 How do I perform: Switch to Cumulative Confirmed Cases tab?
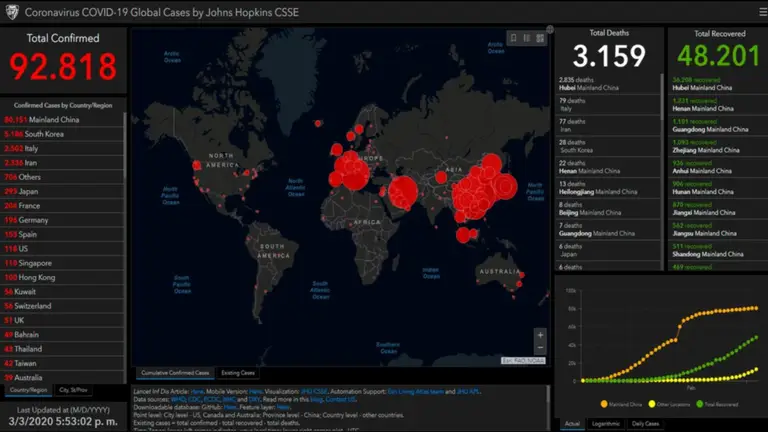pos(175,373)
